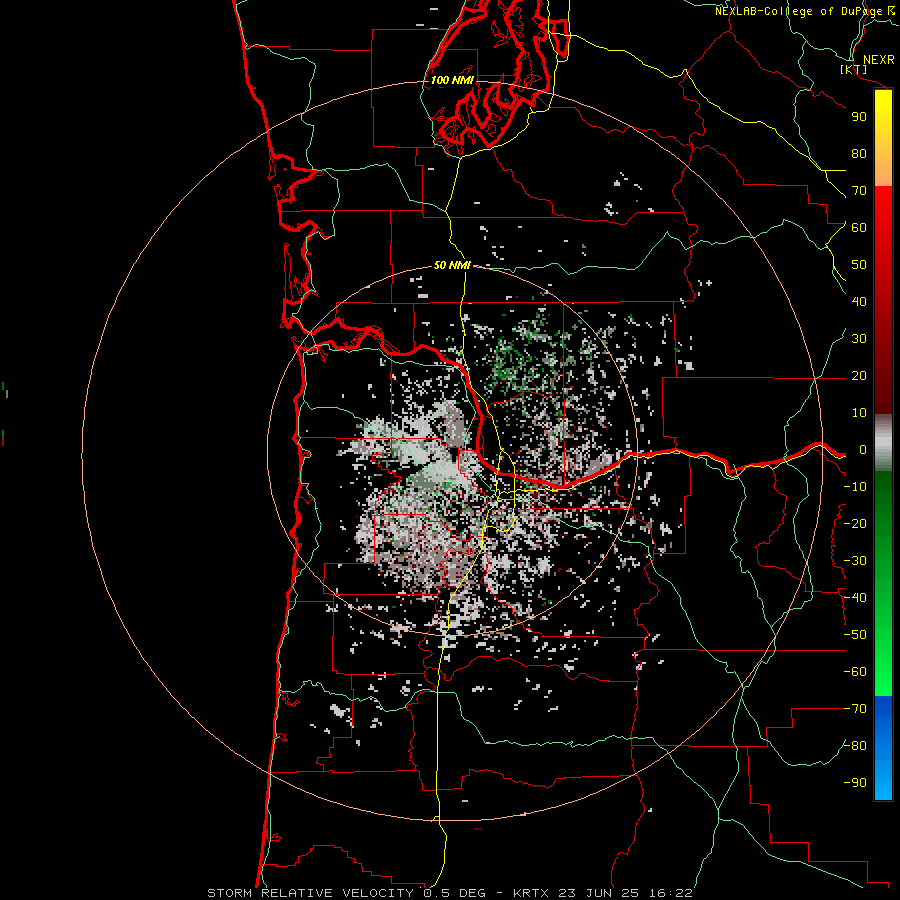Viewport: 900px width, 900px height.
Task: Pick the gray color bar segment around 0
Action: 883,443
